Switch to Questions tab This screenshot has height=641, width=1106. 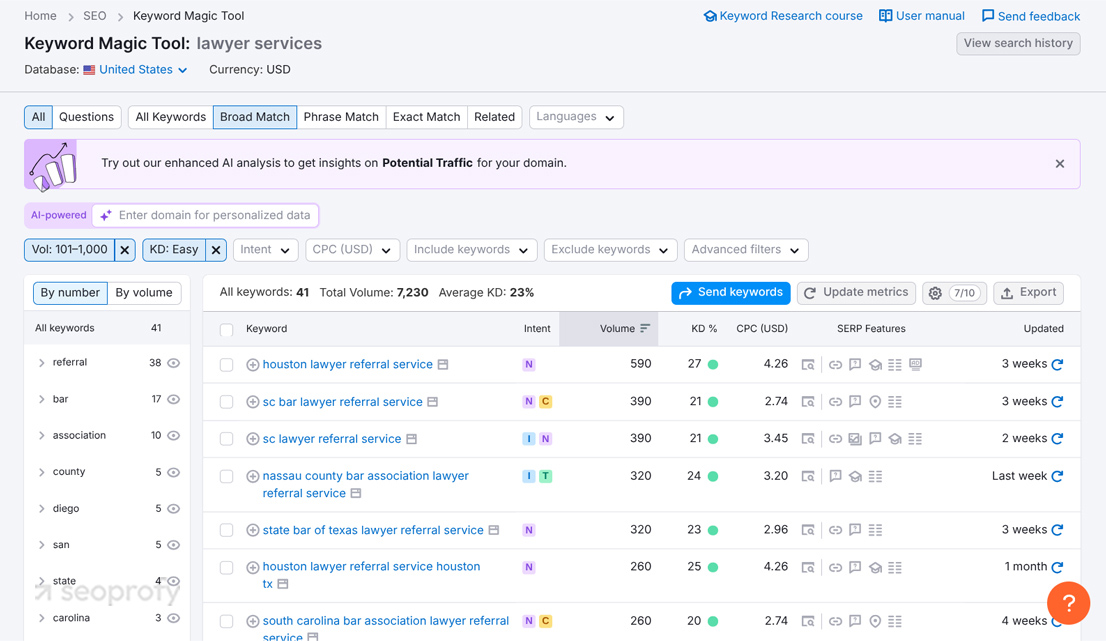pos(86,117)
